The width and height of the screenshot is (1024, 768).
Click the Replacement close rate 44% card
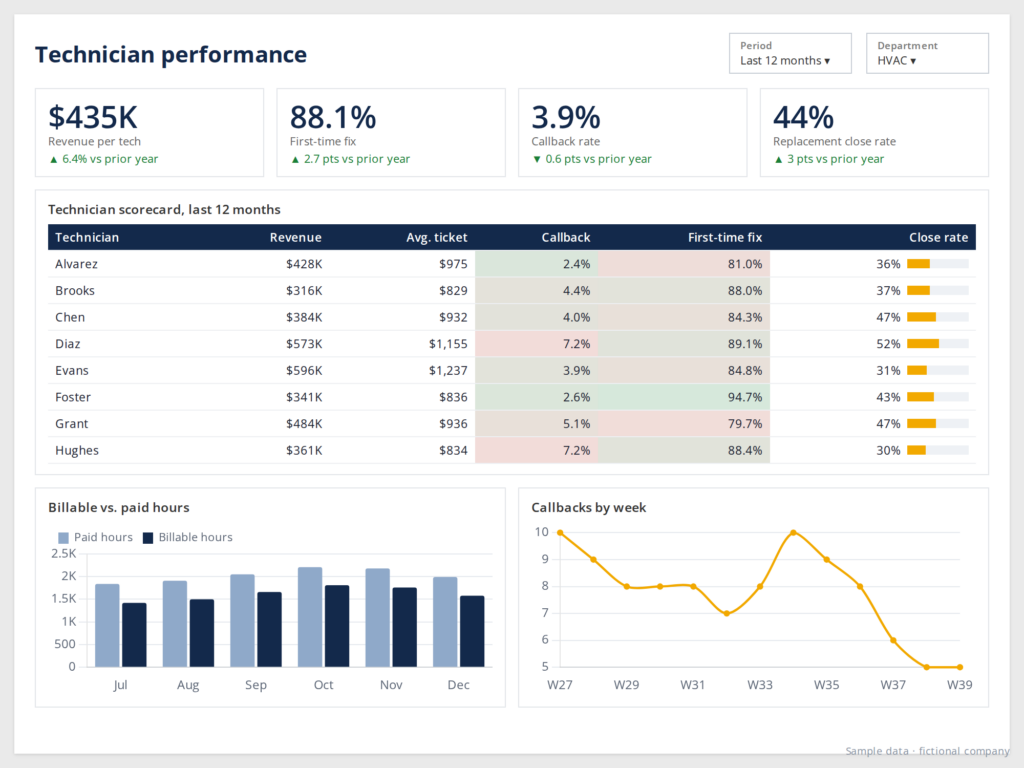[874, 133]
